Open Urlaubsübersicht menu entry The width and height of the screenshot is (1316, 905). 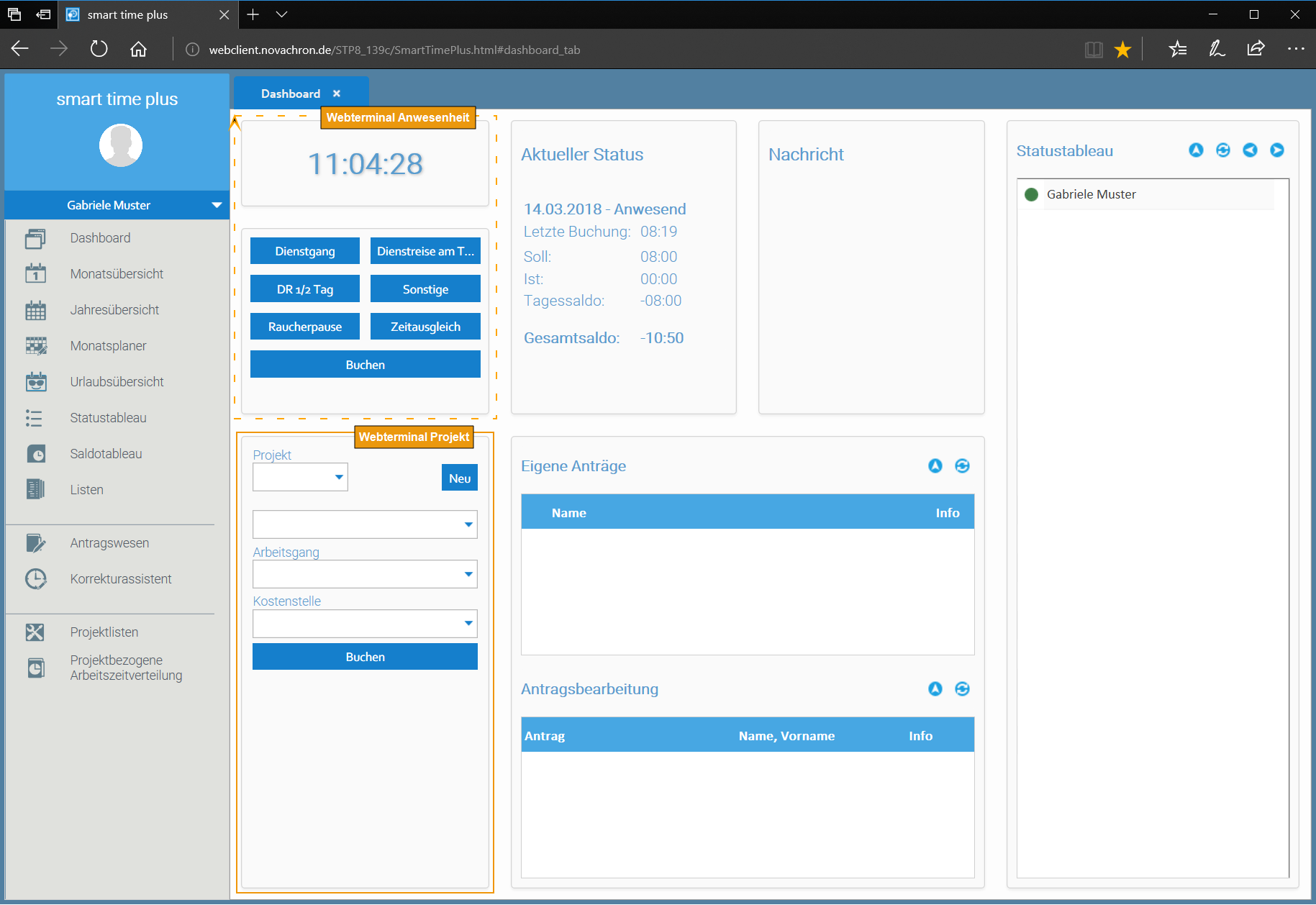point(117,382)
